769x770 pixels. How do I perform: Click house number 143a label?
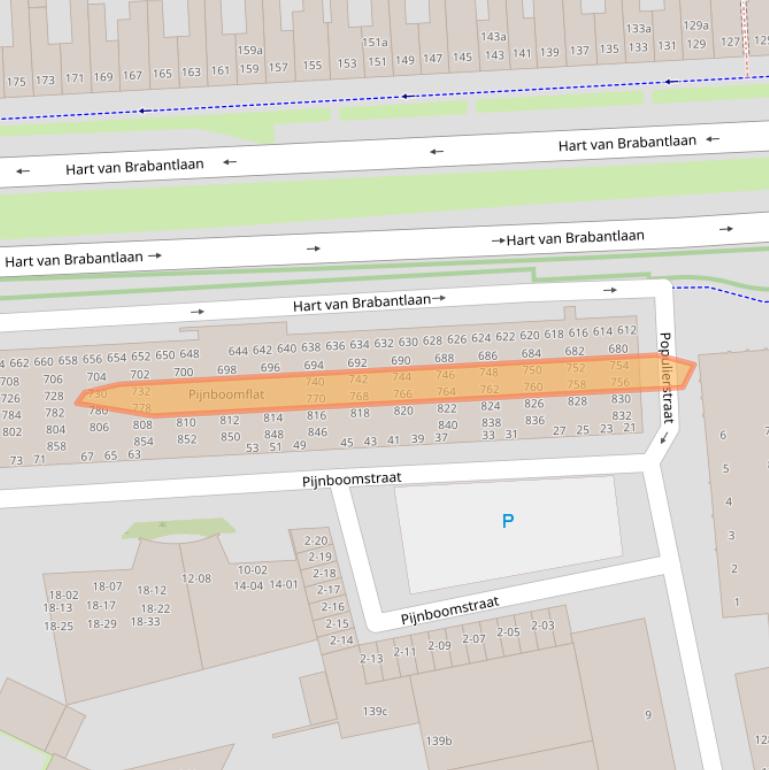click(x=494, y=37)
